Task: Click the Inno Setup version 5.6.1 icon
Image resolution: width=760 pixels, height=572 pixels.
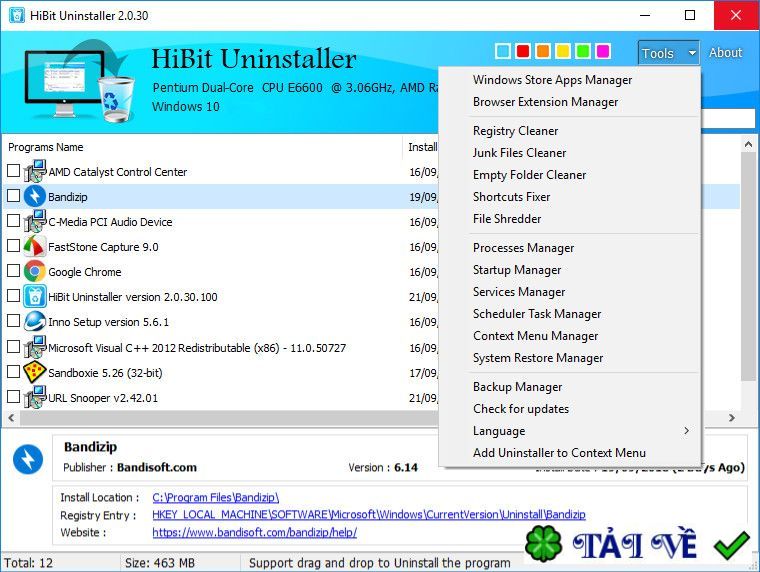Action: tap(35, 321)
